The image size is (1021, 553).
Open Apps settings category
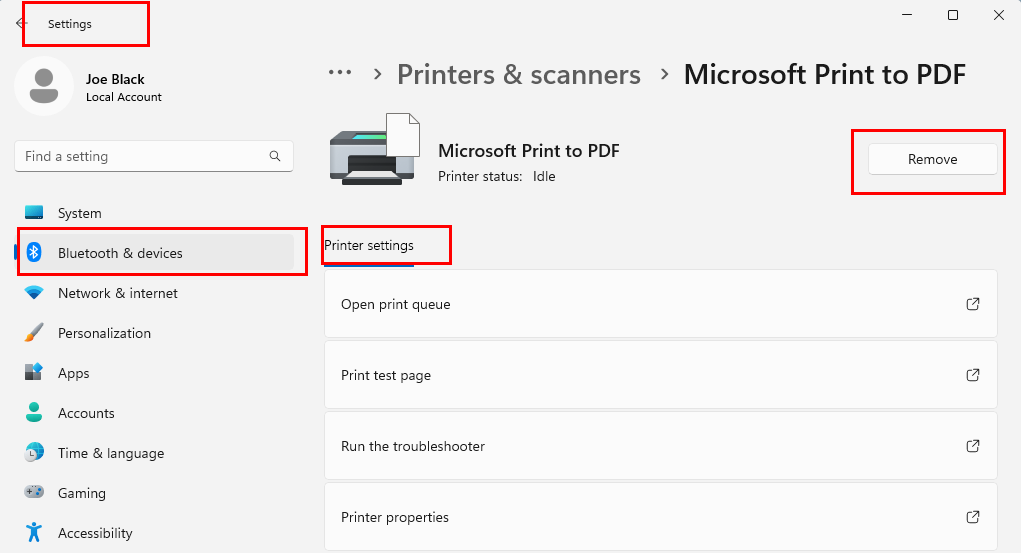pyautogui.click(x=154, y=373)
